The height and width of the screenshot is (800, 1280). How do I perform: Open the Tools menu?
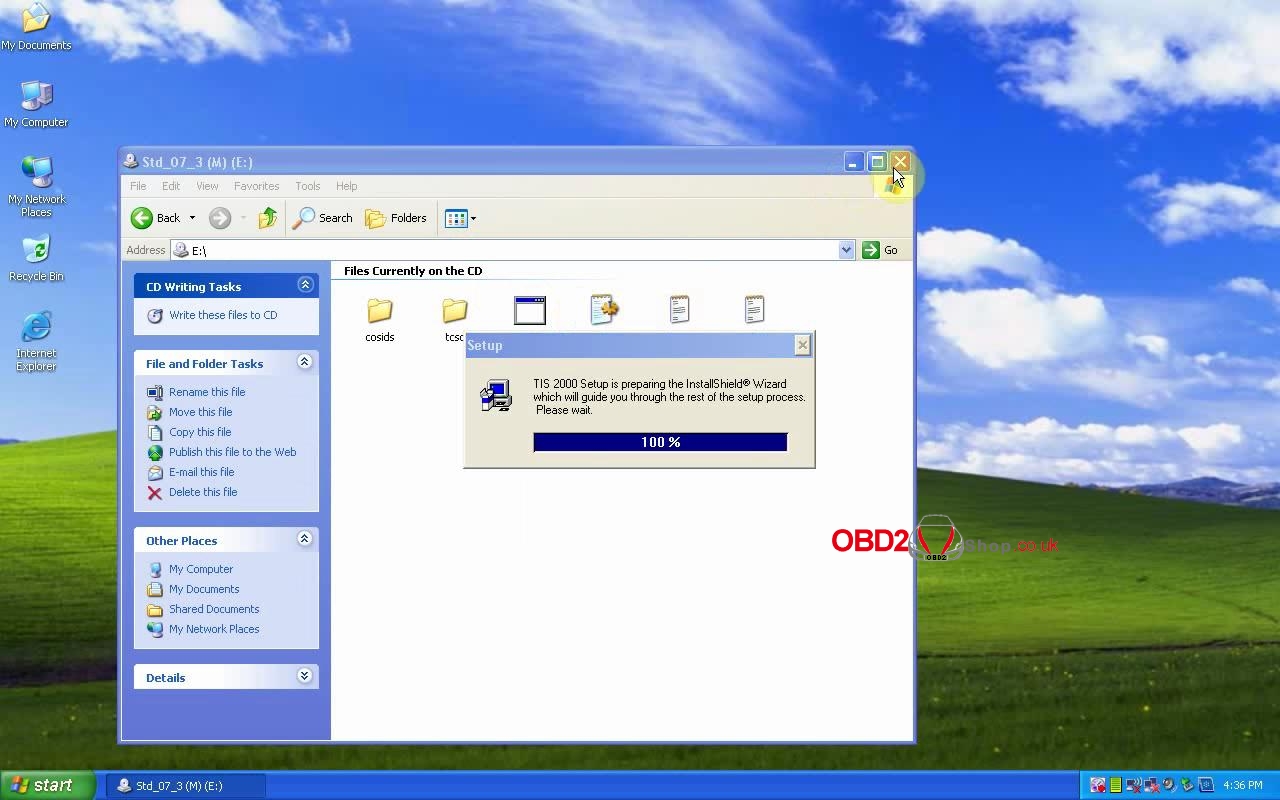(307, 186)
